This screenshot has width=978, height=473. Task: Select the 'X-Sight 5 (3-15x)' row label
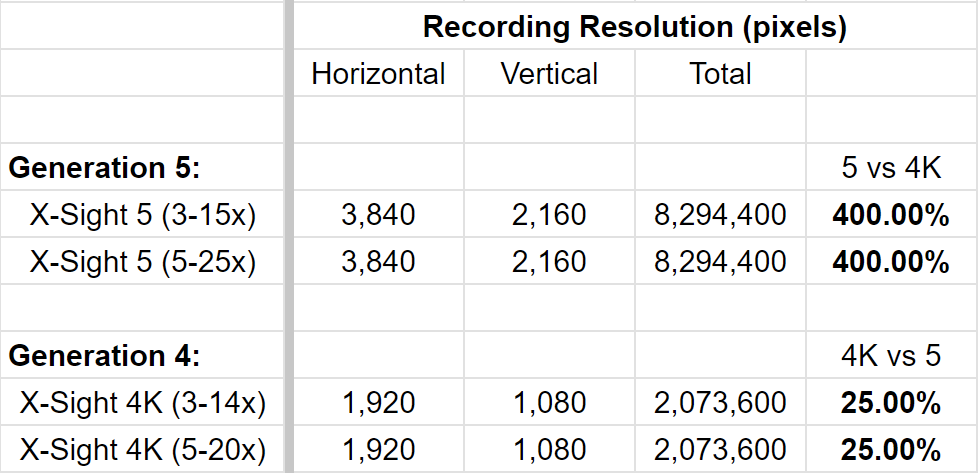142,214
